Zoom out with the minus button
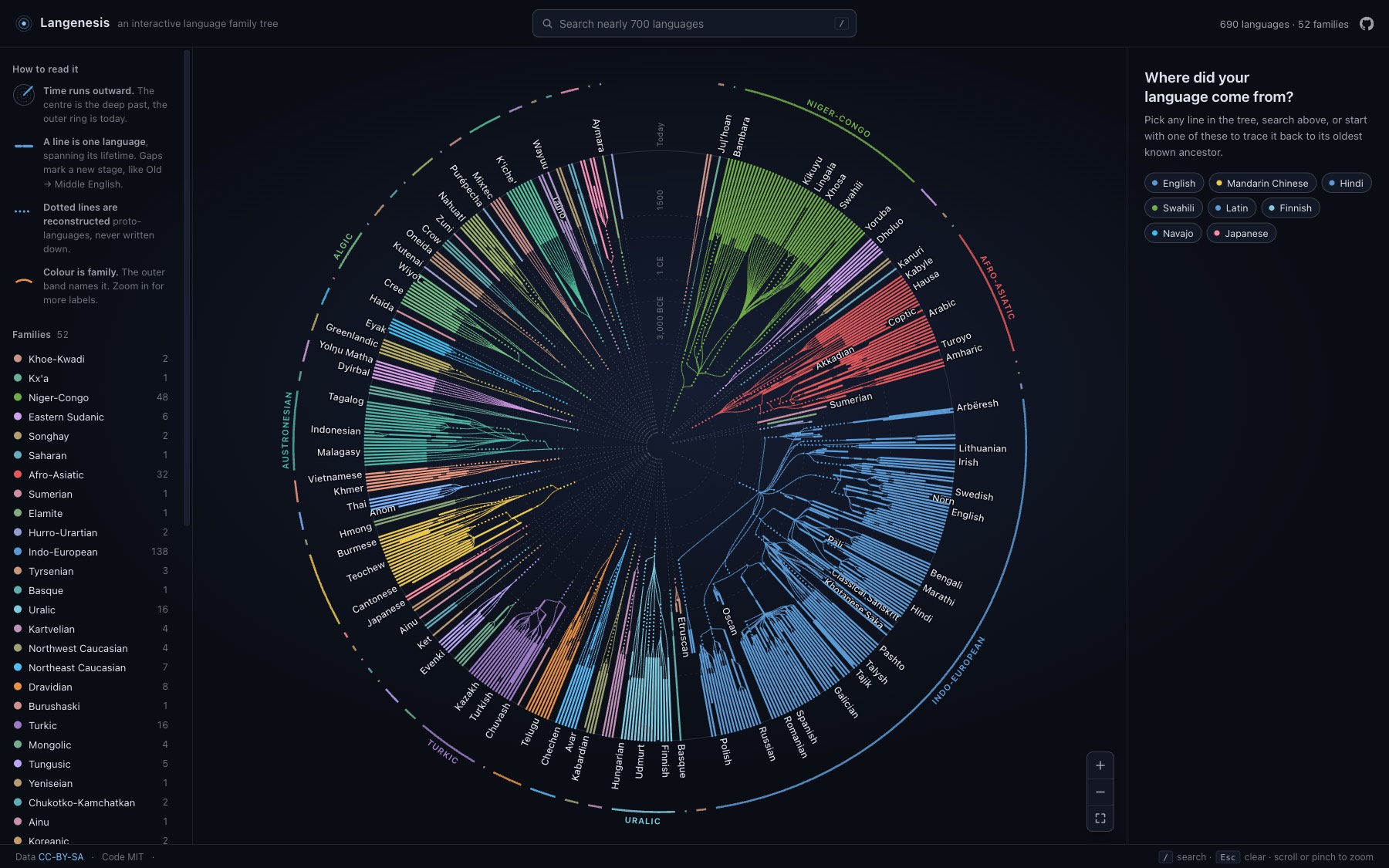 (1100, 792)
